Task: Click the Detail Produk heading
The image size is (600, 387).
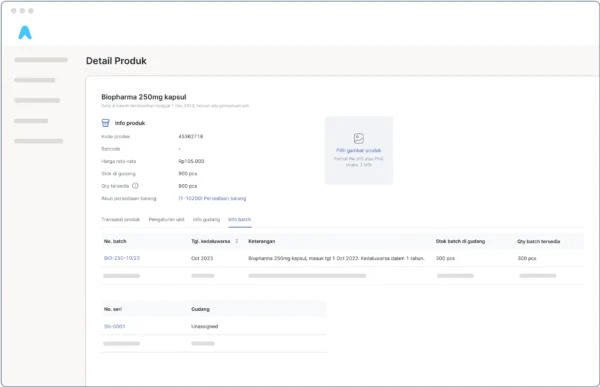Action: pos(116,61)
